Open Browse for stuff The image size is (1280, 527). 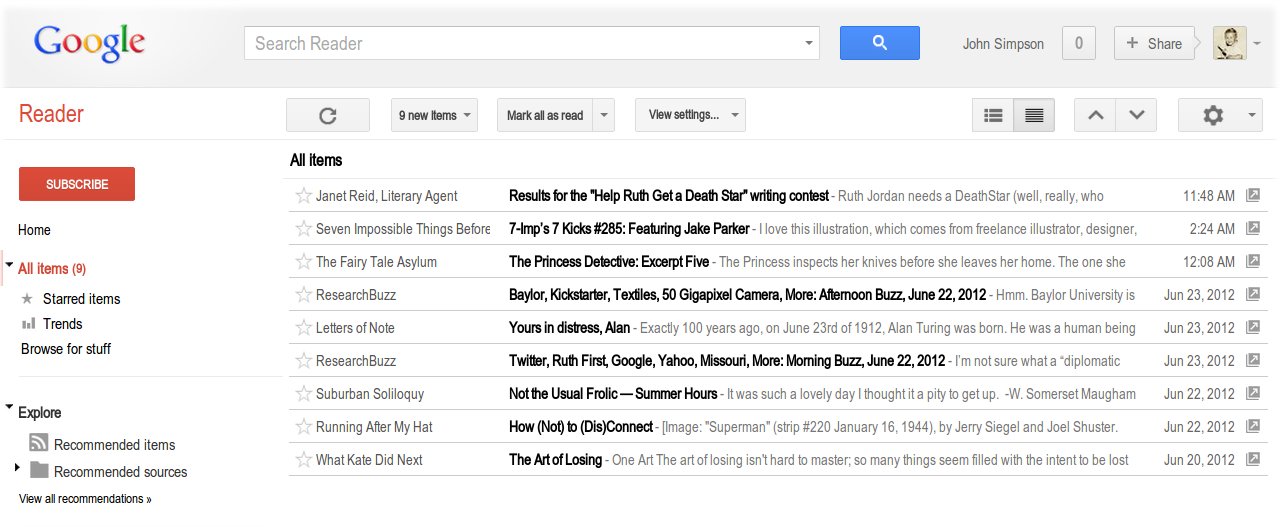[x=66, y=349]
